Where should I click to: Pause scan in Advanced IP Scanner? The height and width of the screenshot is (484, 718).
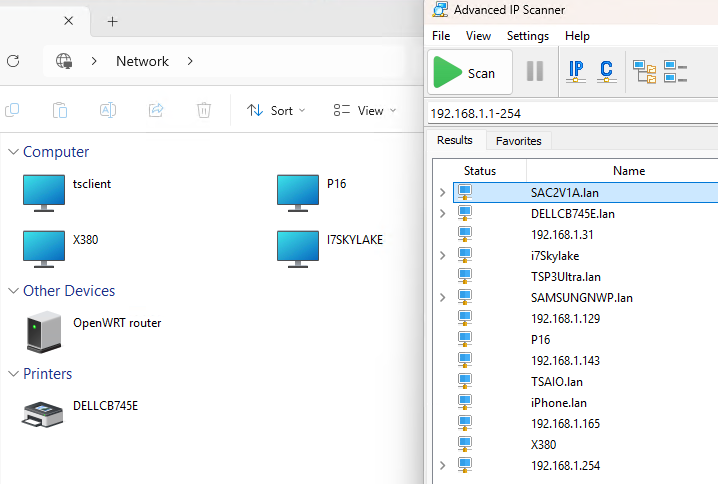(535, 71)
